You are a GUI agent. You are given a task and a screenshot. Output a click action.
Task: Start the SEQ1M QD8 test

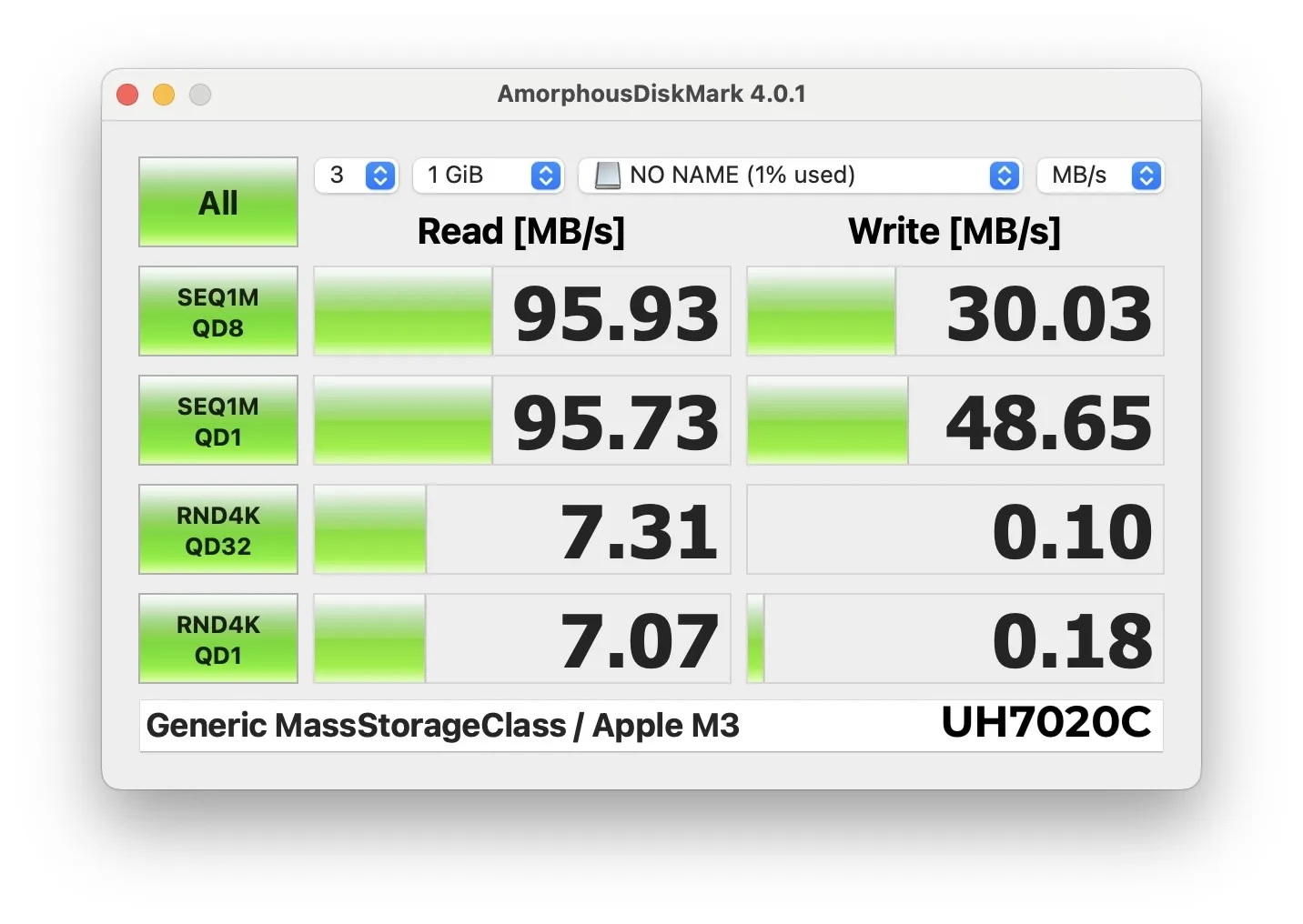[218, 311]
